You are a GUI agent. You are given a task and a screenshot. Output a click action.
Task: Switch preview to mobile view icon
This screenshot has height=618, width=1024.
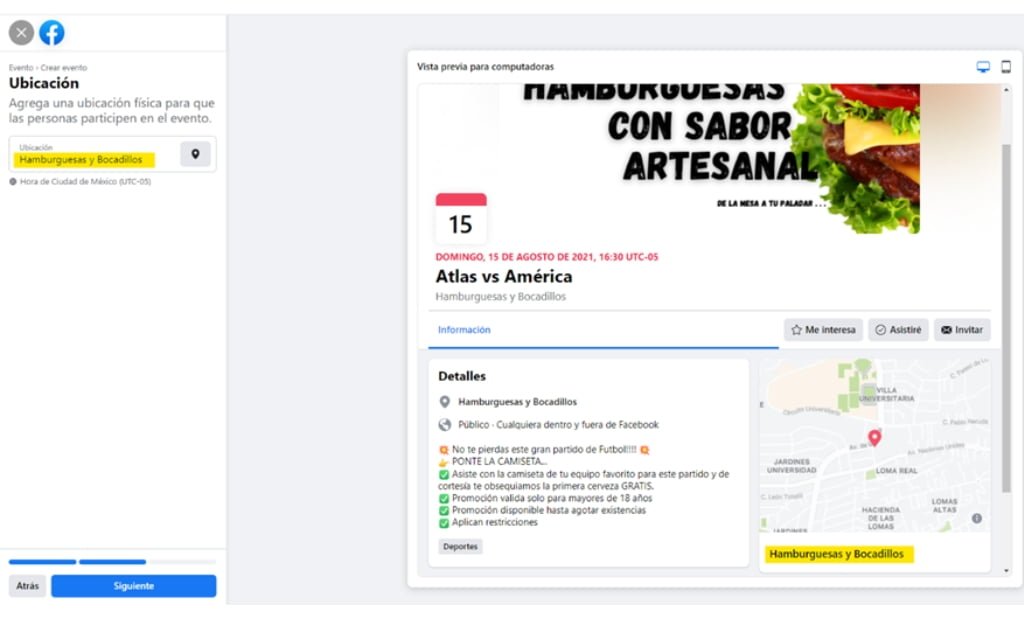(1008, 65)
